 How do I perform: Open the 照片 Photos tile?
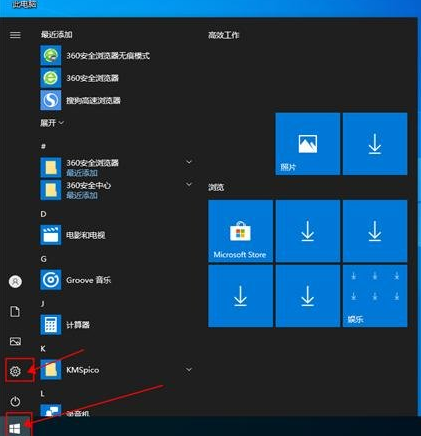pyautogui.click(x=308, y=144)
